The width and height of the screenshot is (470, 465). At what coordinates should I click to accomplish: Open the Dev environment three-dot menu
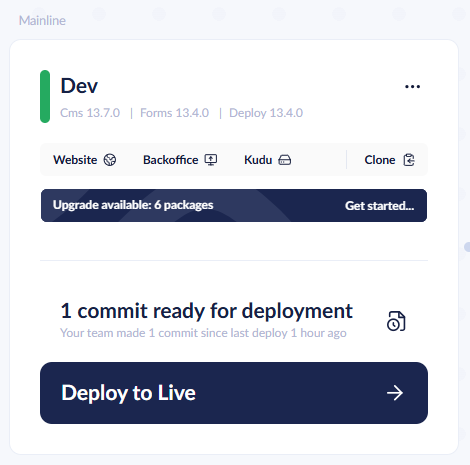[x=412, y=87]
